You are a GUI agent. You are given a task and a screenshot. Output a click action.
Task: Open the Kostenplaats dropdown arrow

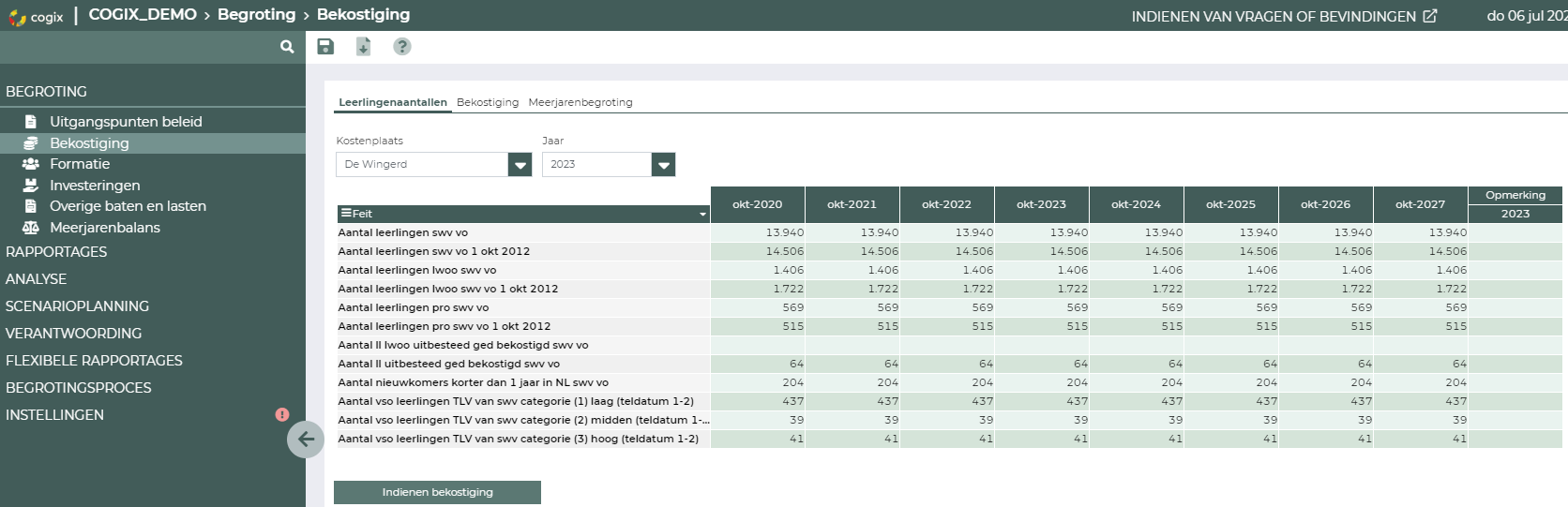[520, 165]
